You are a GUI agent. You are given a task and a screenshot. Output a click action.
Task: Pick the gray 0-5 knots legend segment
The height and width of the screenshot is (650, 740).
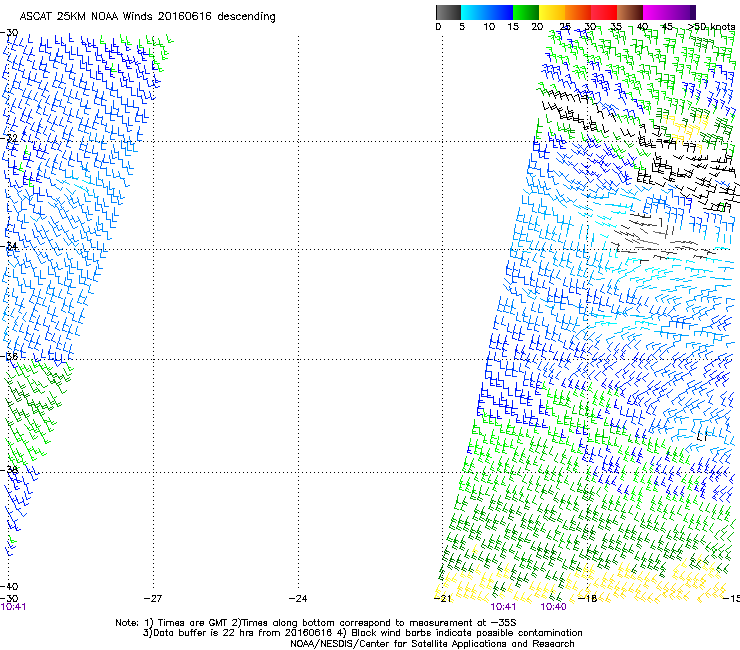click(448, 12)
